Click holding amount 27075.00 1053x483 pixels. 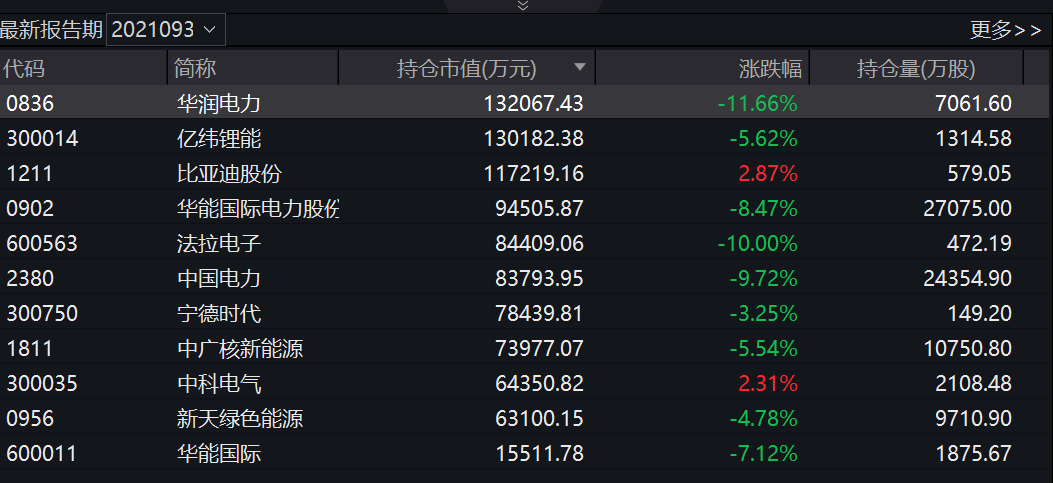pyautogui.click(x=967, y=208)
